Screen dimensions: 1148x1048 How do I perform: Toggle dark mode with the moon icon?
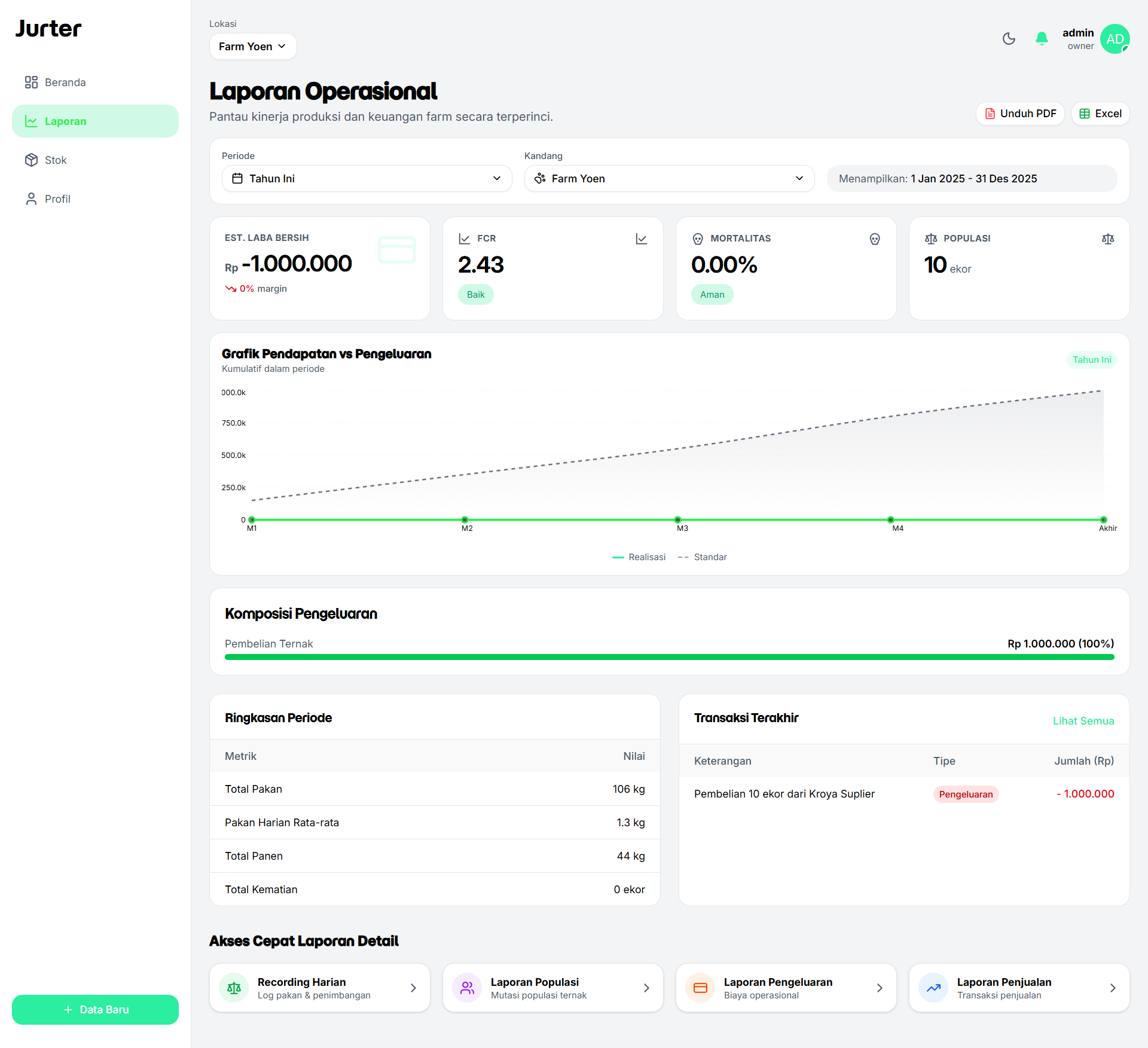pyautogui.click(x=1009, y=38)
